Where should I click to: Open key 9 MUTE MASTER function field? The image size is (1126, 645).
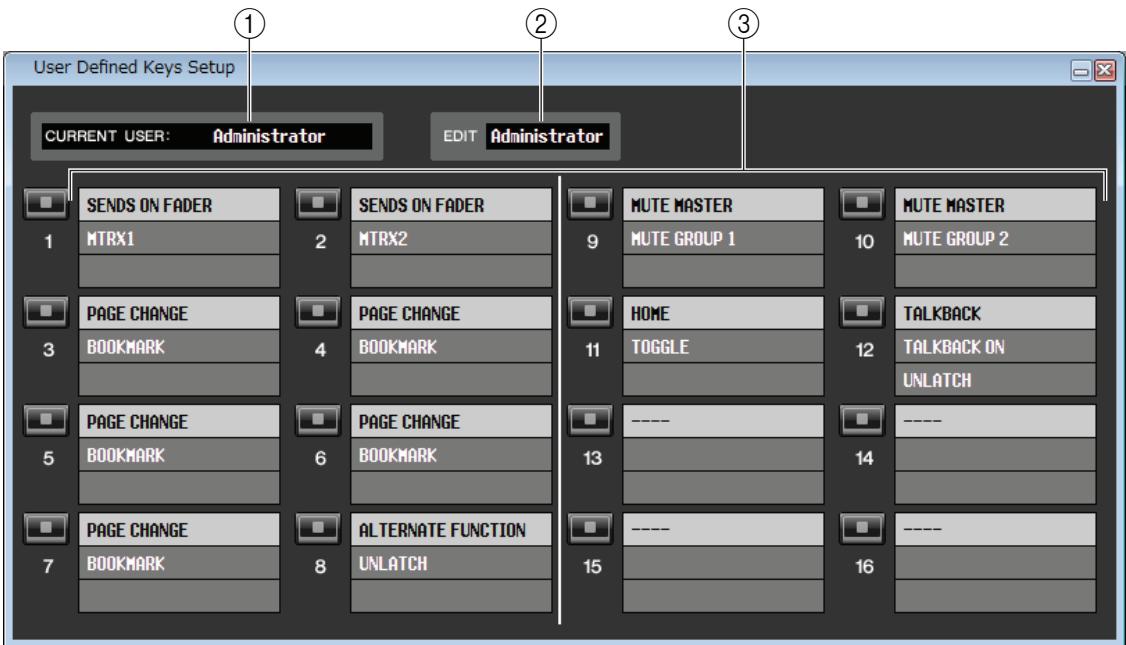click(723, 205)
